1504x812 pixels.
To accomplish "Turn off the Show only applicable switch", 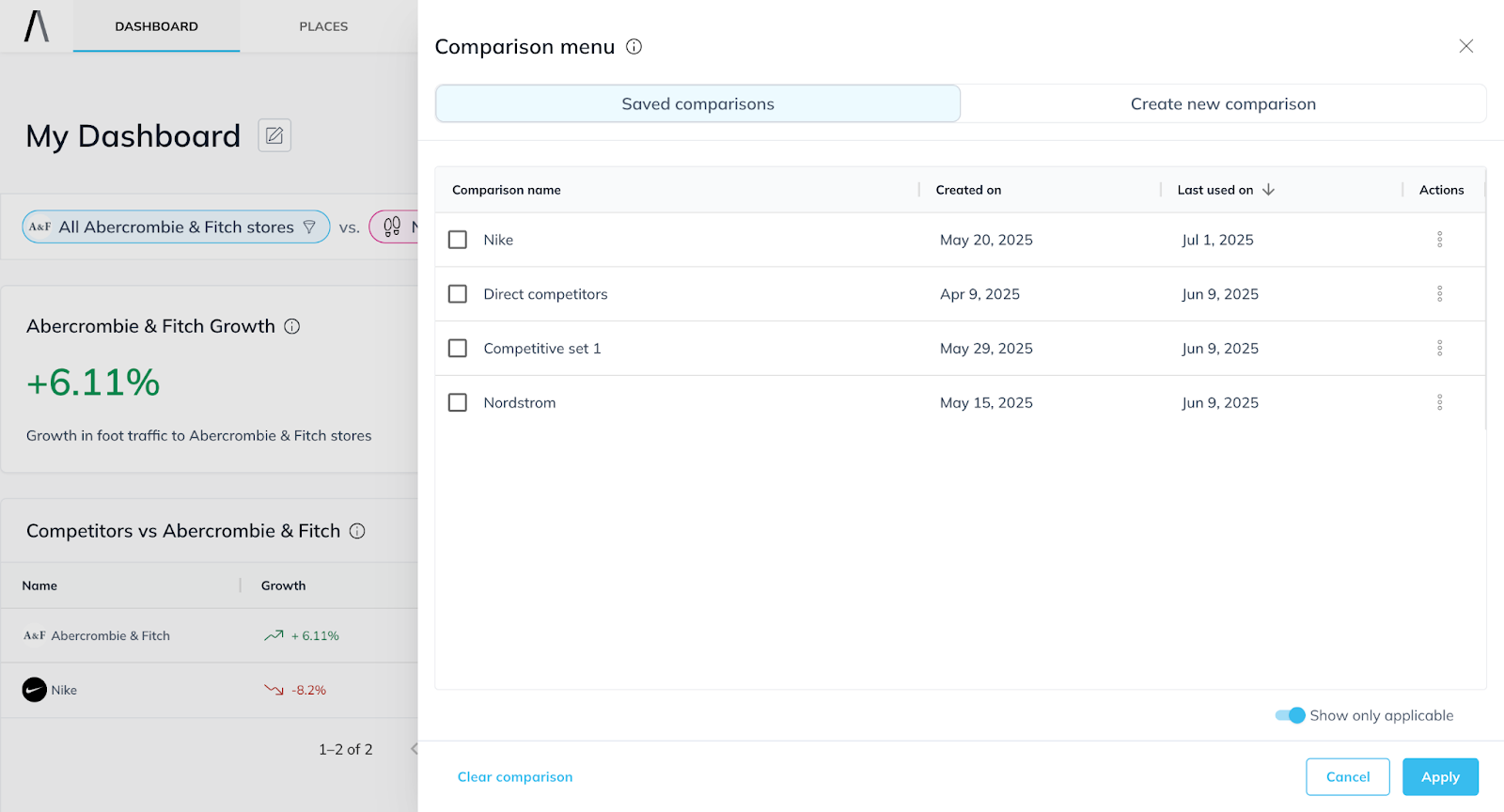I will coord(1290,715).
